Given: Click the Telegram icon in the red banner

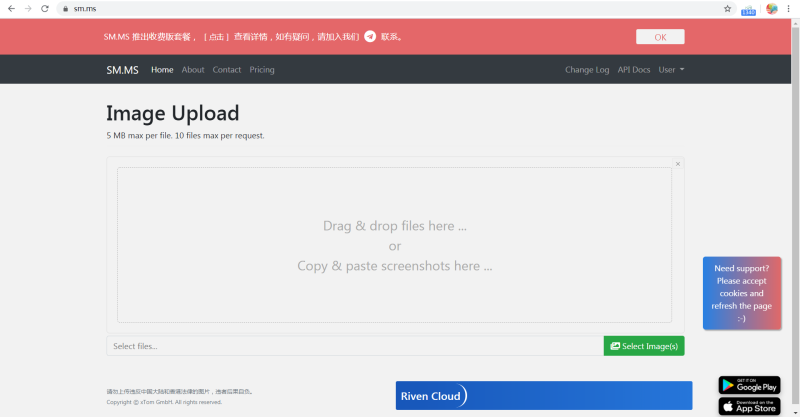Looking at the screenshot, I should (370, 37).
